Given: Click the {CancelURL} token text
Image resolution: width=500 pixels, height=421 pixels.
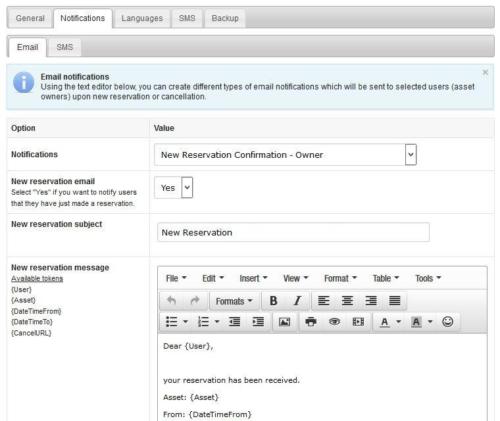Looking at the screenshot, I should point(31,333).
